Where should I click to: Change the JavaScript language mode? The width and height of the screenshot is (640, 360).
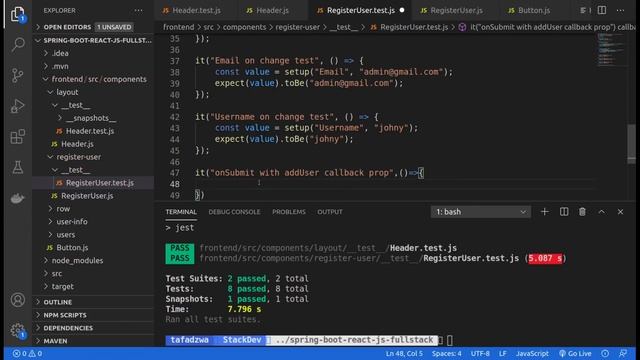(532, 353)
